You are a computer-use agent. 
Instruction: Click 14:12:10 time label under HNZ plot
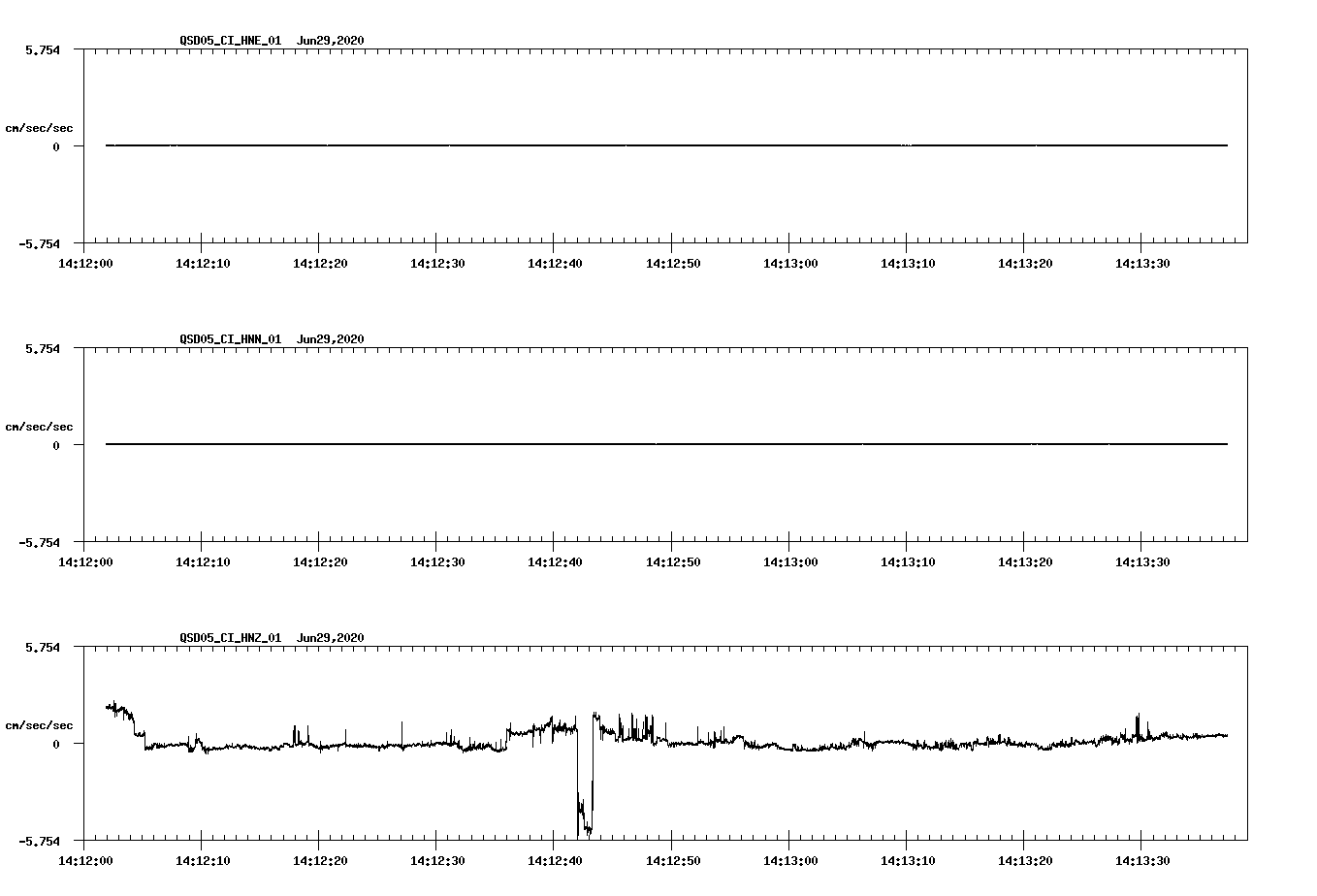coord(202,860)
